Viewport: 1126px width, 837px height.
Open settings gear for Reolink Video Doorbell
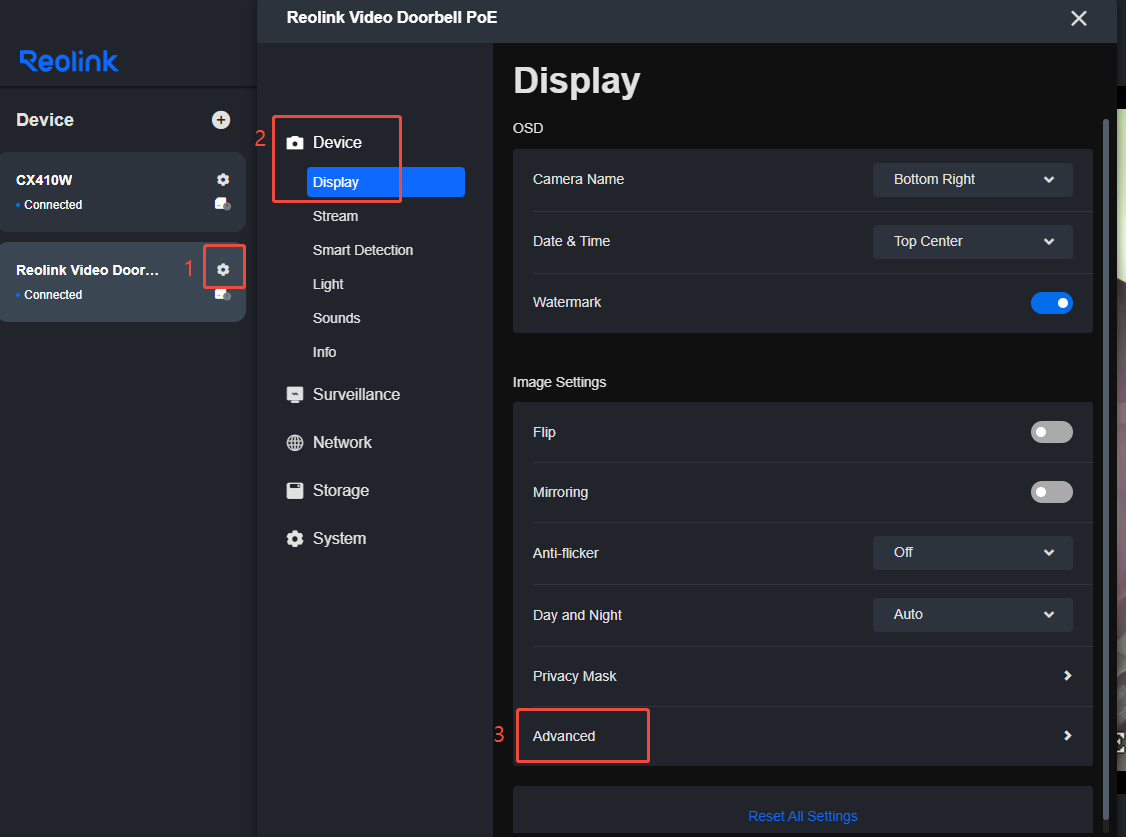tap(223, 270)
